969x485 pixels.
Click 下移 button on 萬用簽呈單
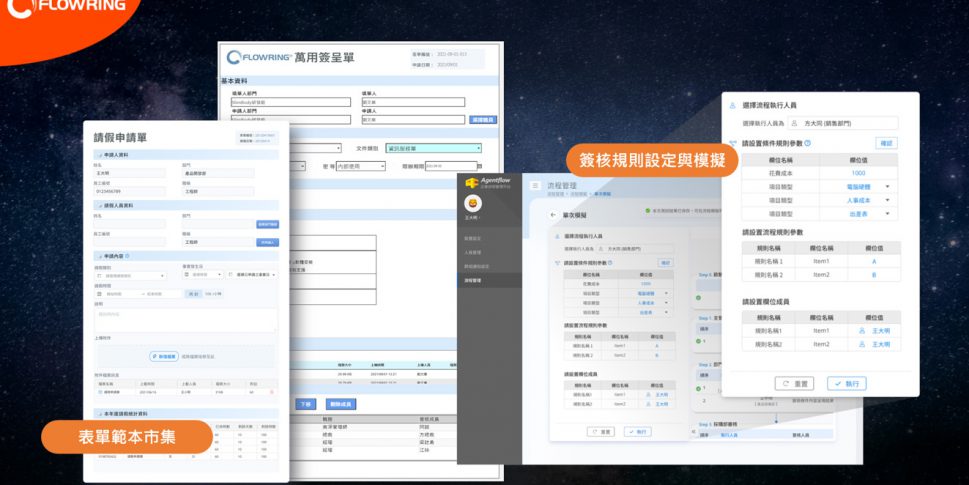click(x=305, y=404)
